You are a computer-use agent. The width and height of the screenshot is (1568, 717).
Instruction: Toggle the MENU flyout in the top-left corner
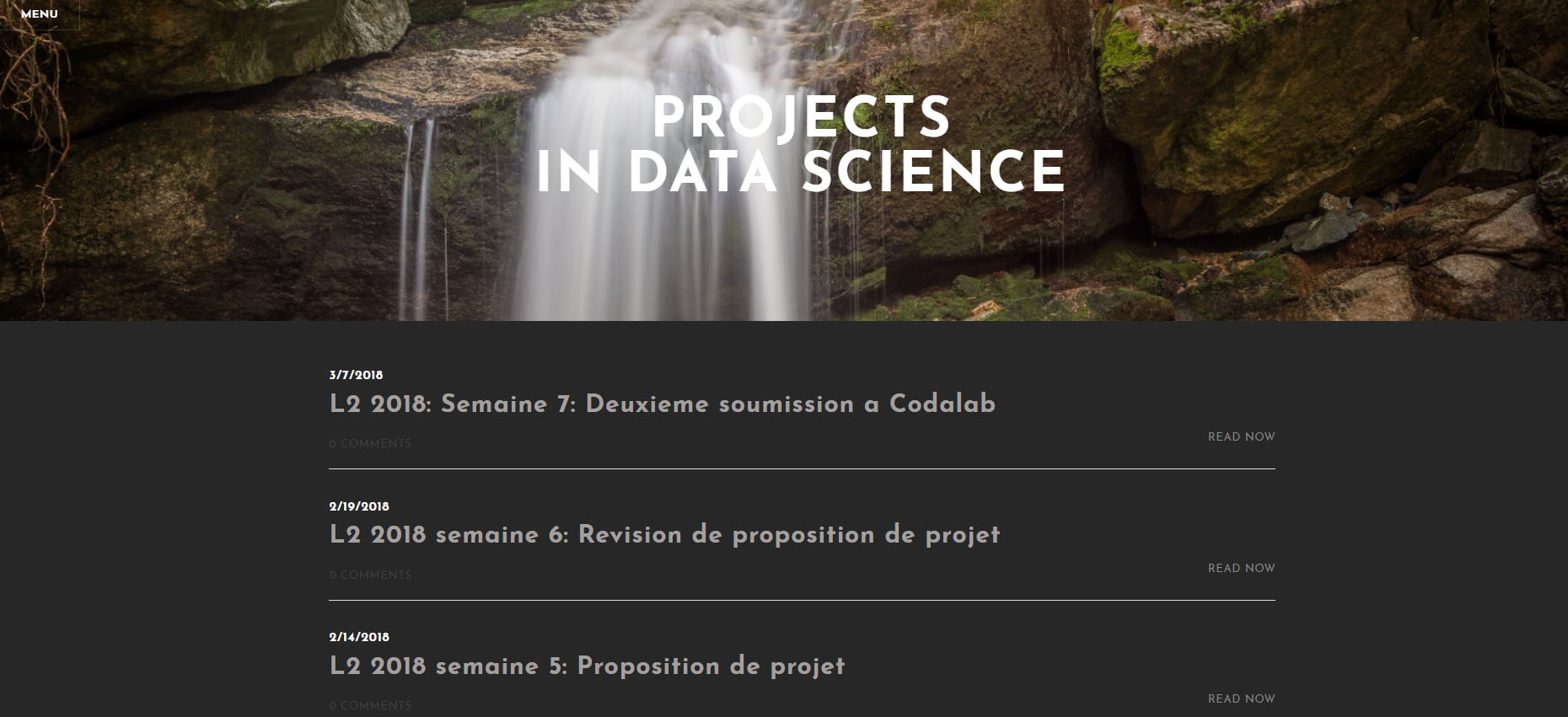(x=40, y=13)
